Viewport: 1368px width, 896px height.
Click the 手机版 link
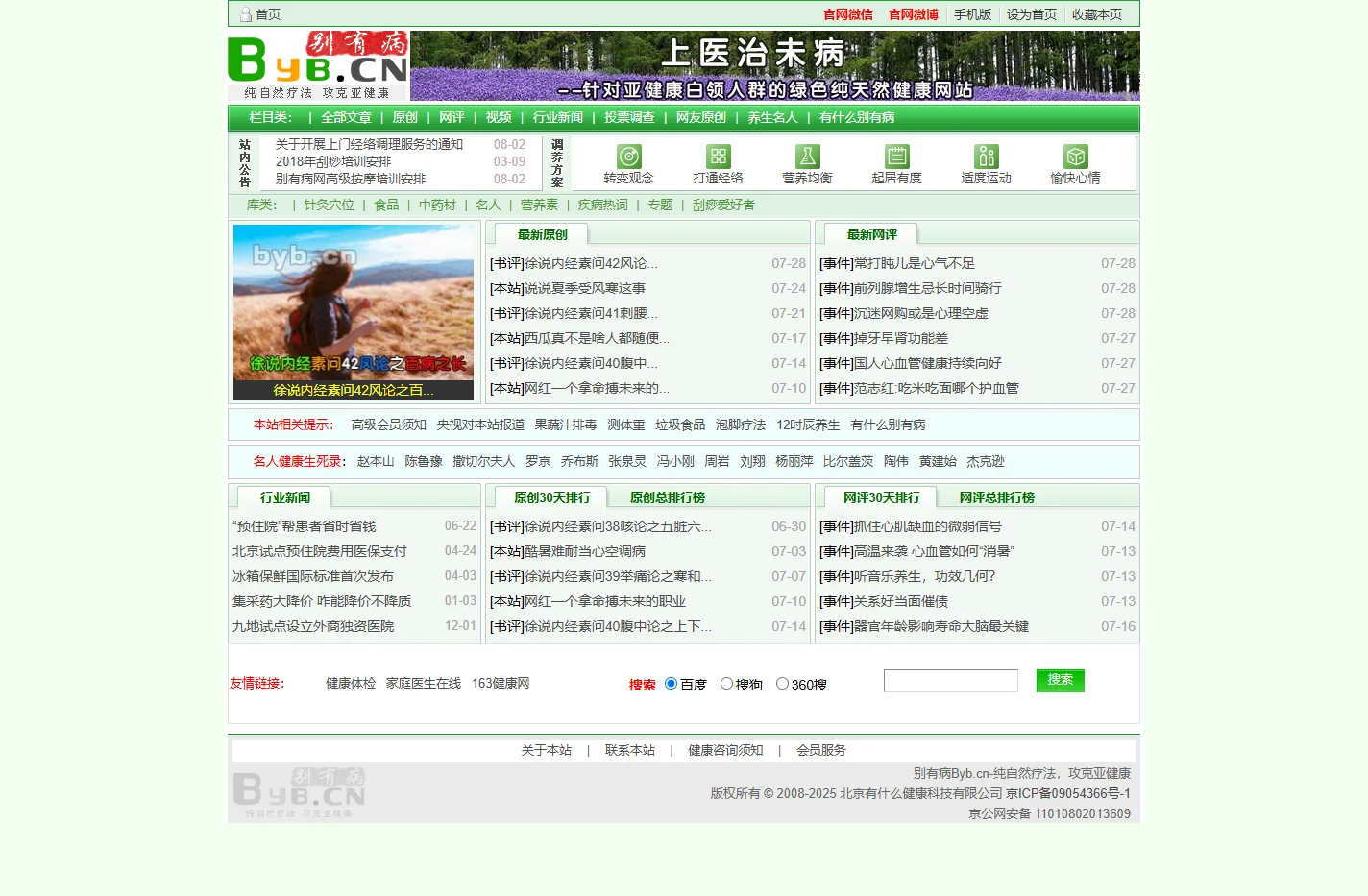coord(972,14)
